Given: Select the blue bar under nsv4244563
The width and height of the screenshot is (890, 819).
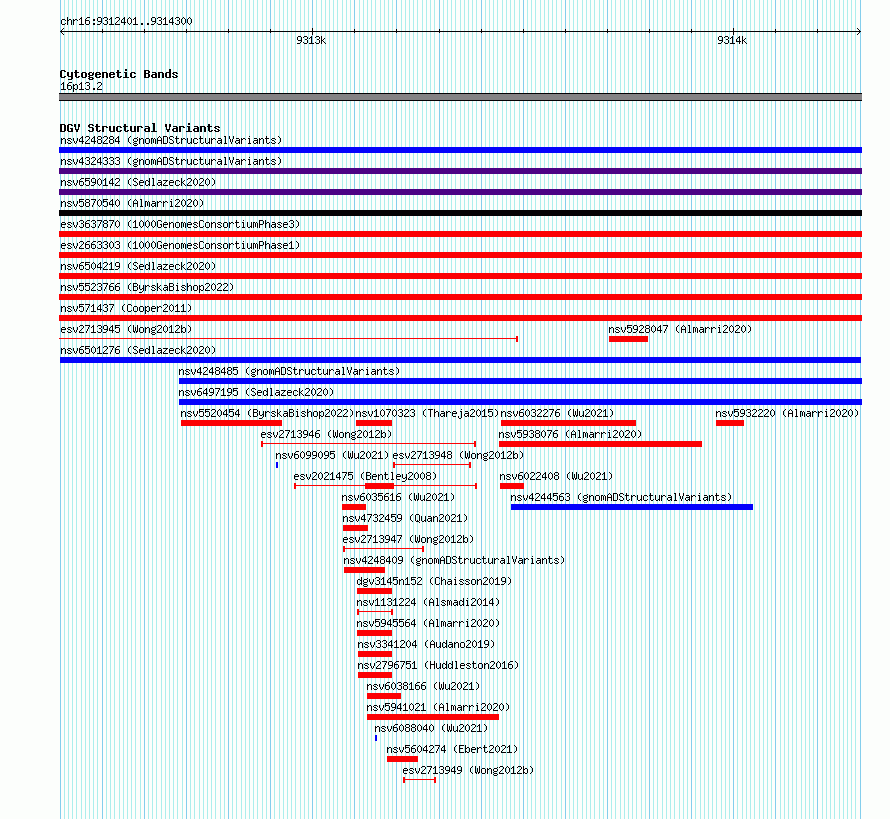Looking at the screenshot, I should click(632, 507).
